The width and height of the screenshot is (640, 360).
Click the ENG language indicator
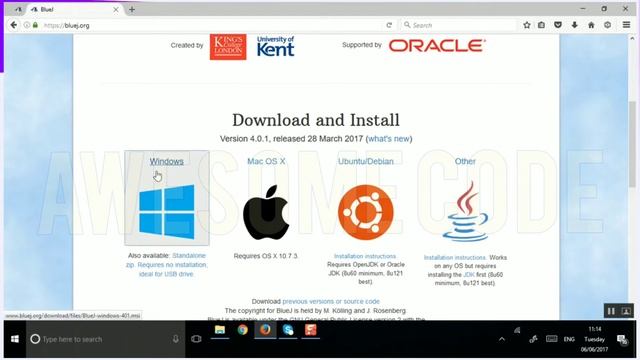click(x=569, y=339)
